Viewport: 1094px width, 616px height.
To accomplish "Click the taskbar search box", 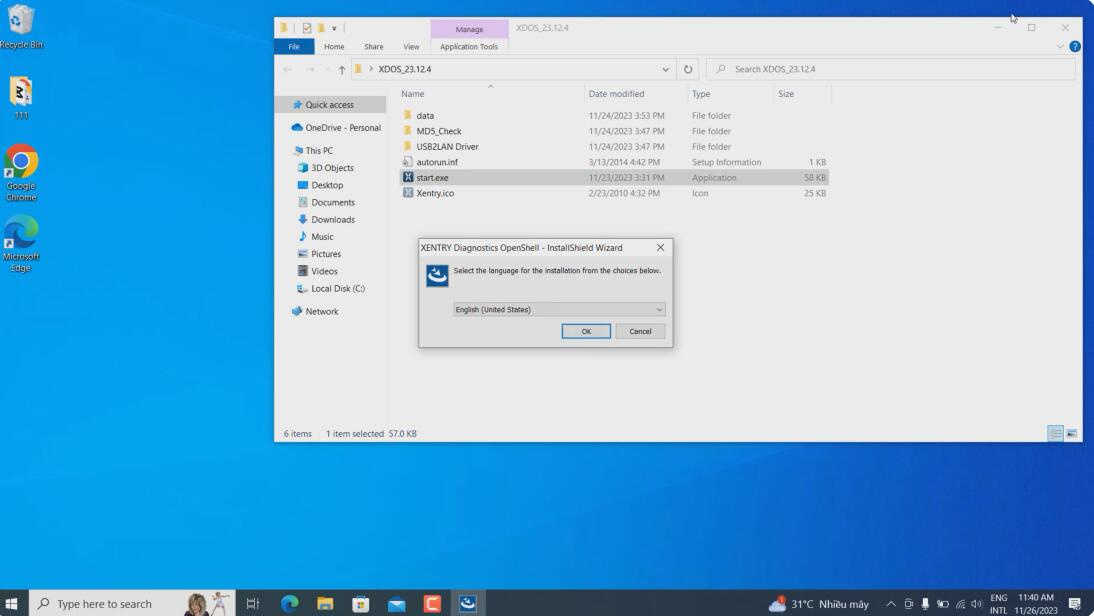I will pos(133,603).
